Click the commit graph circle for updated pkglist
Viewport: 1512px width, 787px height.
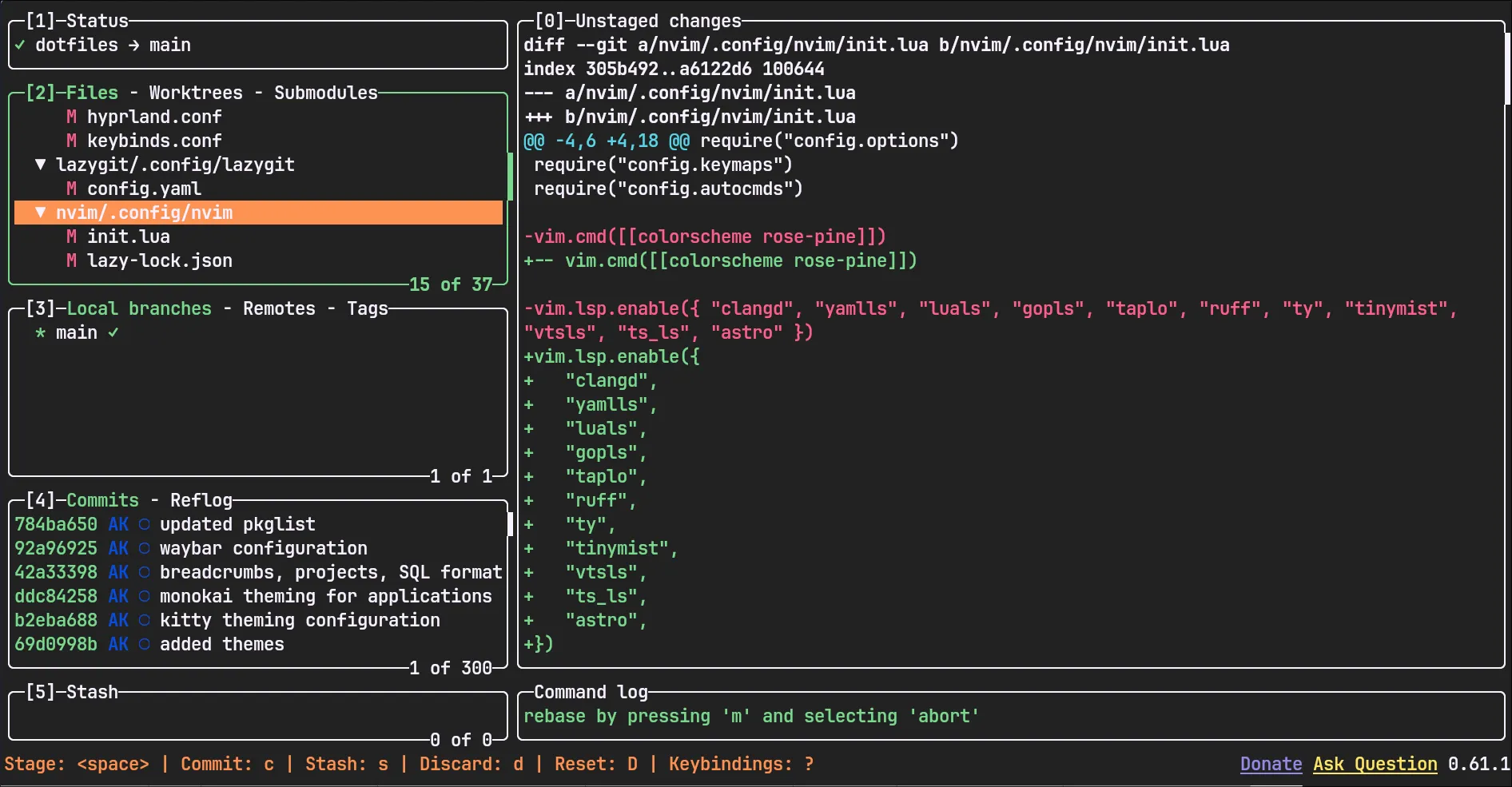pyautogui.click(x=144, y=524)
